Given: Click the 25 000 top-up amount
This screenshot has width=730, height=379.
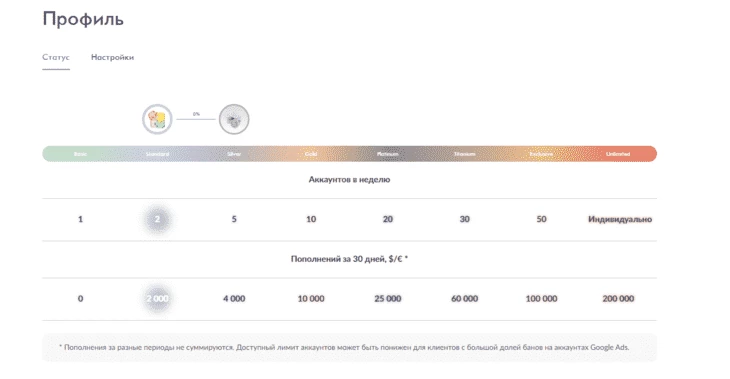Looking at the screenshot, I should [388, 299].
